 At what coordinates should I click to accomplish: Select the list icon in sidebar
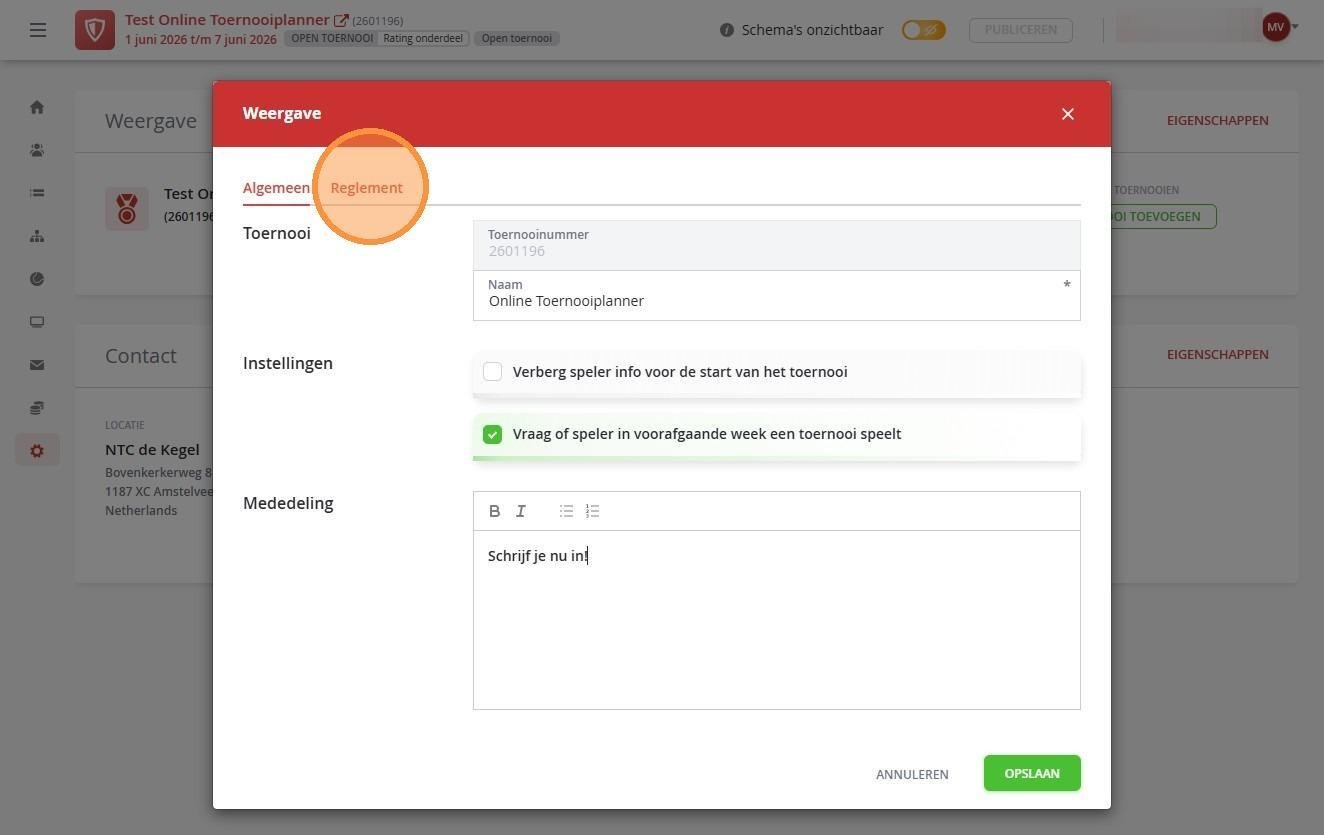pos(37,193)
